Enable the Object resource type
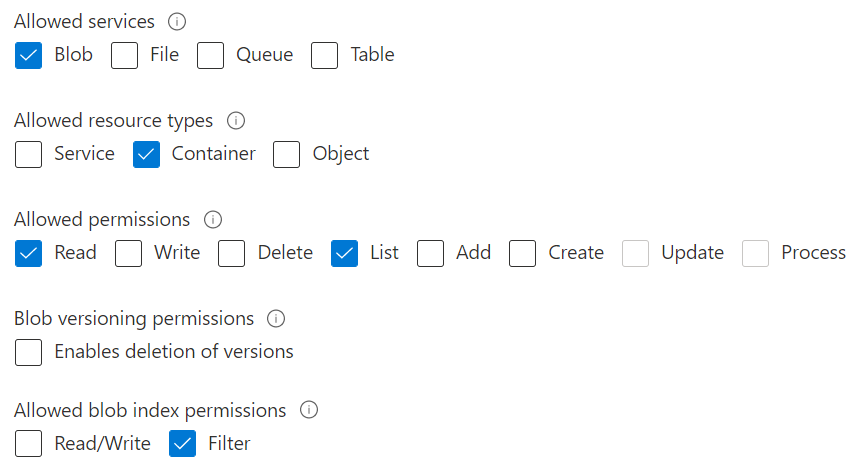 (287, 155)
